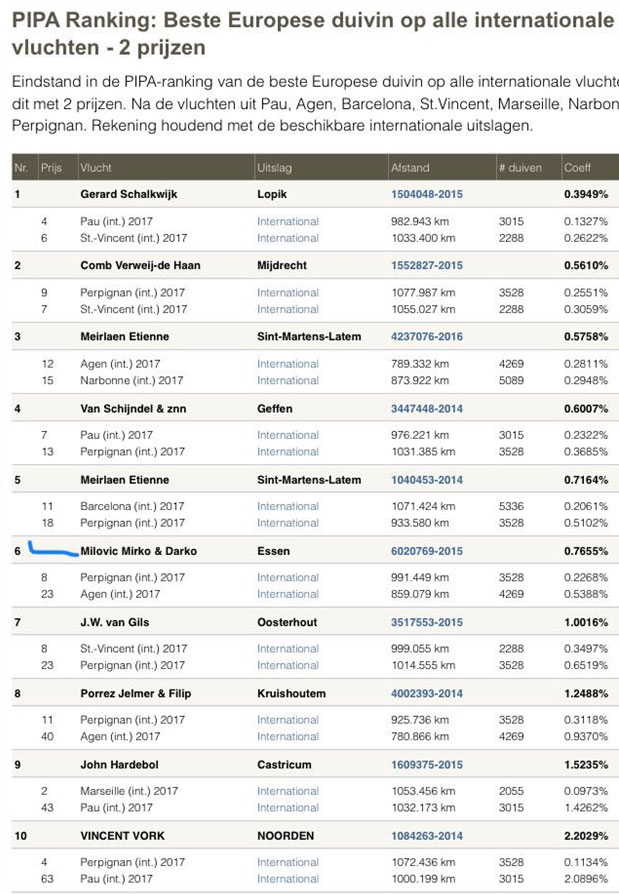The width and height of the screenshot is (619, 894).
Task: Open Milovic pigeon 6020769-2015 link
Action: pyautogui.click(x=426, y=551)
